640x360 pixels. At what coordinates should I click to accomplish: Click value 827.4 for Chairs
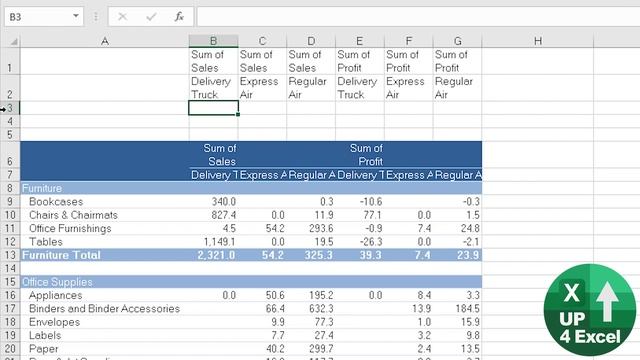[224, 215]
